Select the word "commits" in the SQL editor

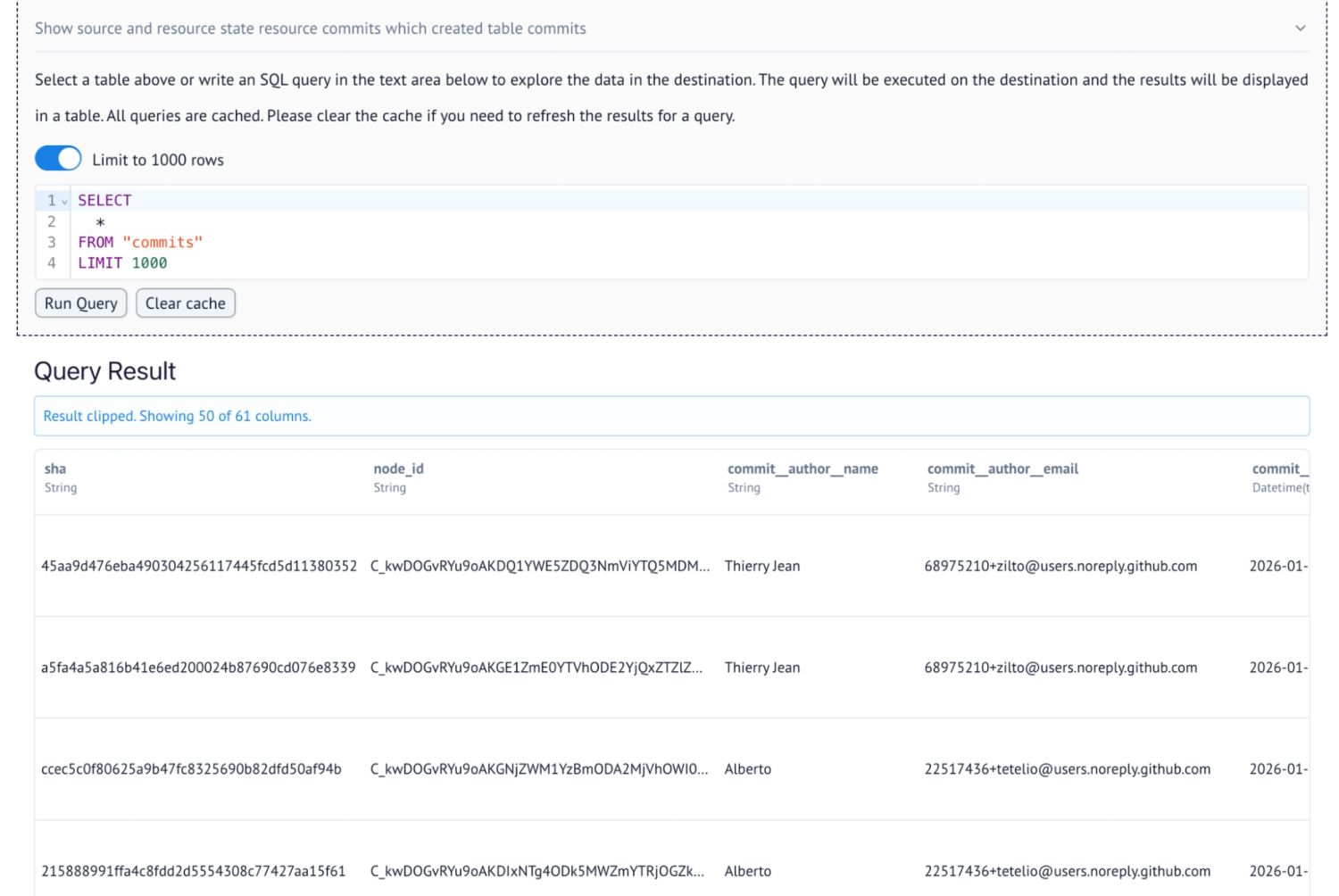172,241
